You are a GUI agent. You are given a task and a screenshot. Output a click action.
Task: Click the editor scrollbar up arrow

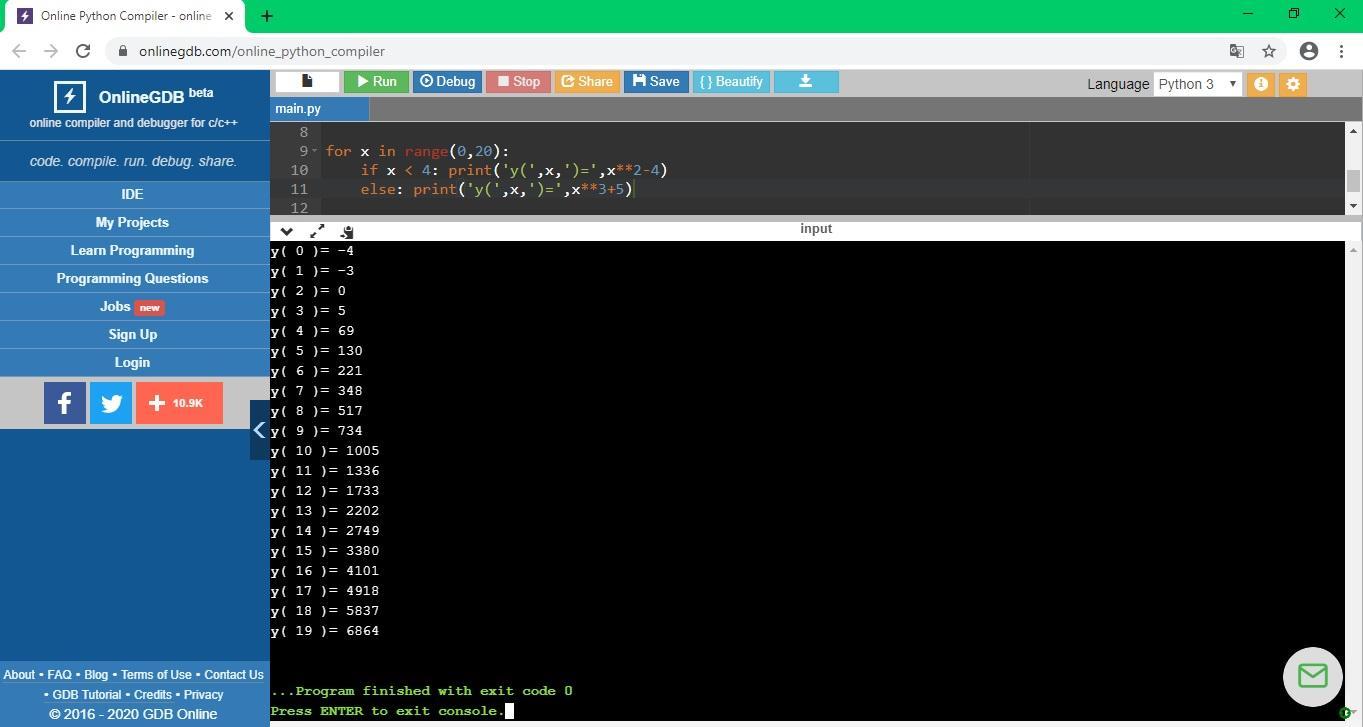(1353, 131)
